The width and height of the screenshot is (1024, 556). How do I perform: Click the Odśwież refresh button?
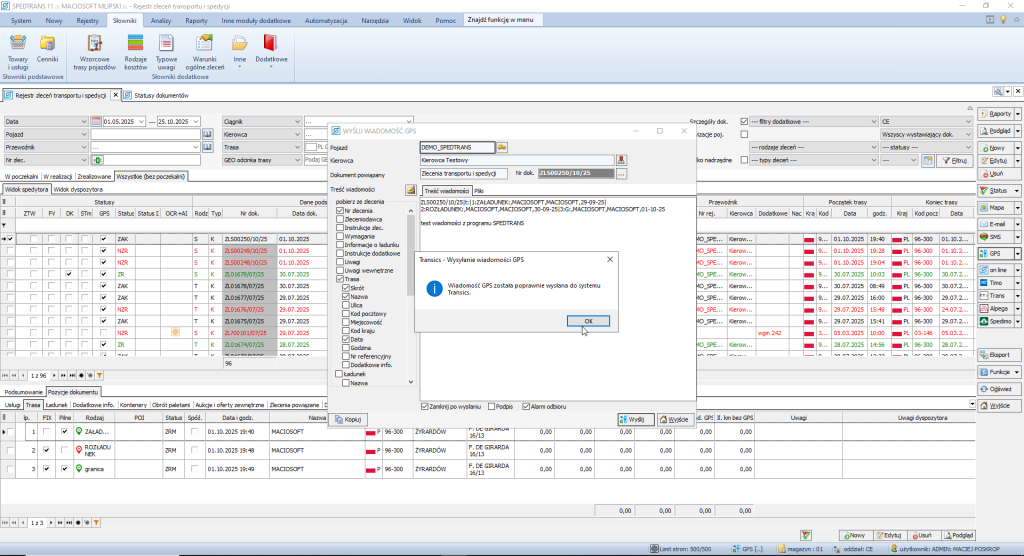(999, 387)
